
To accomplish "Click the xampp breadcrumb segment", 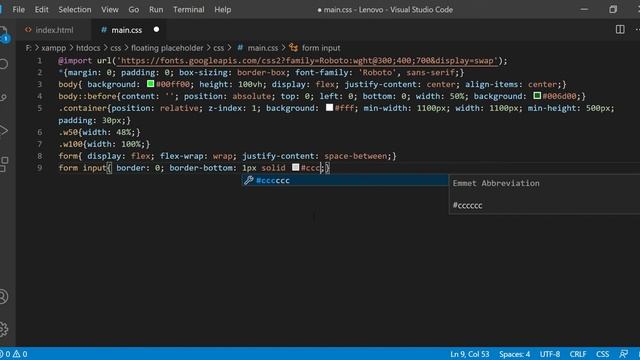I will (x=53, y=48).
